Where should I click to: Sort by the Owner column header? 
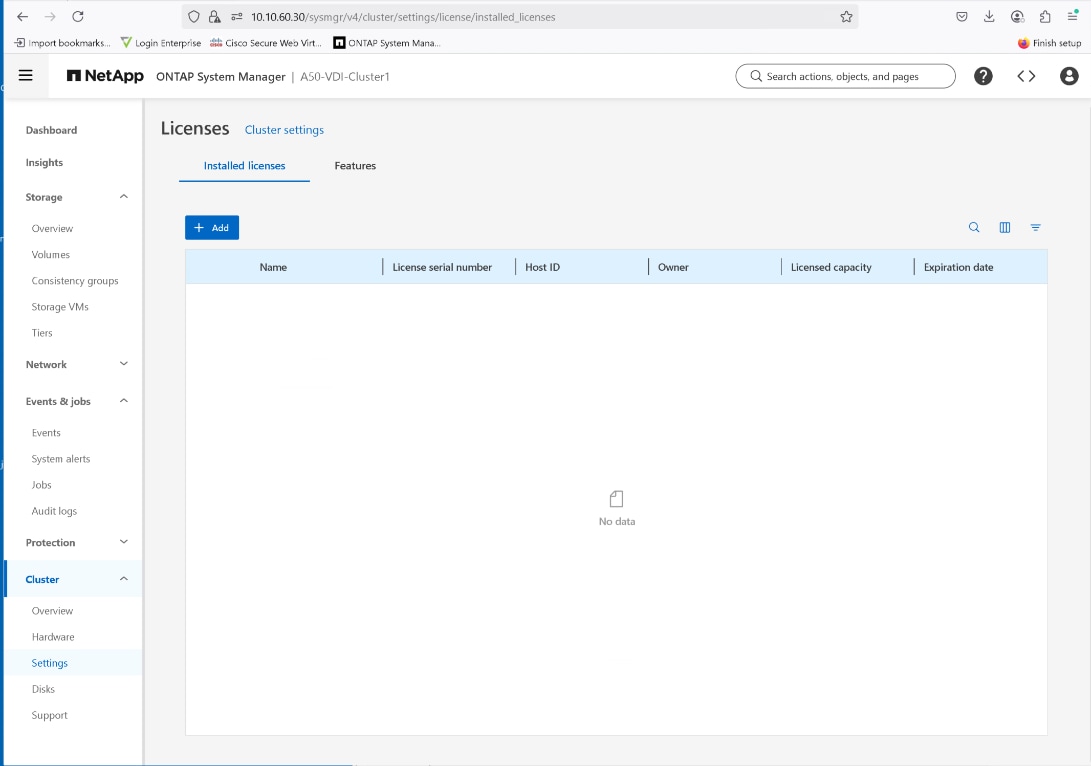pyautogui.click(x=673, y=267)
